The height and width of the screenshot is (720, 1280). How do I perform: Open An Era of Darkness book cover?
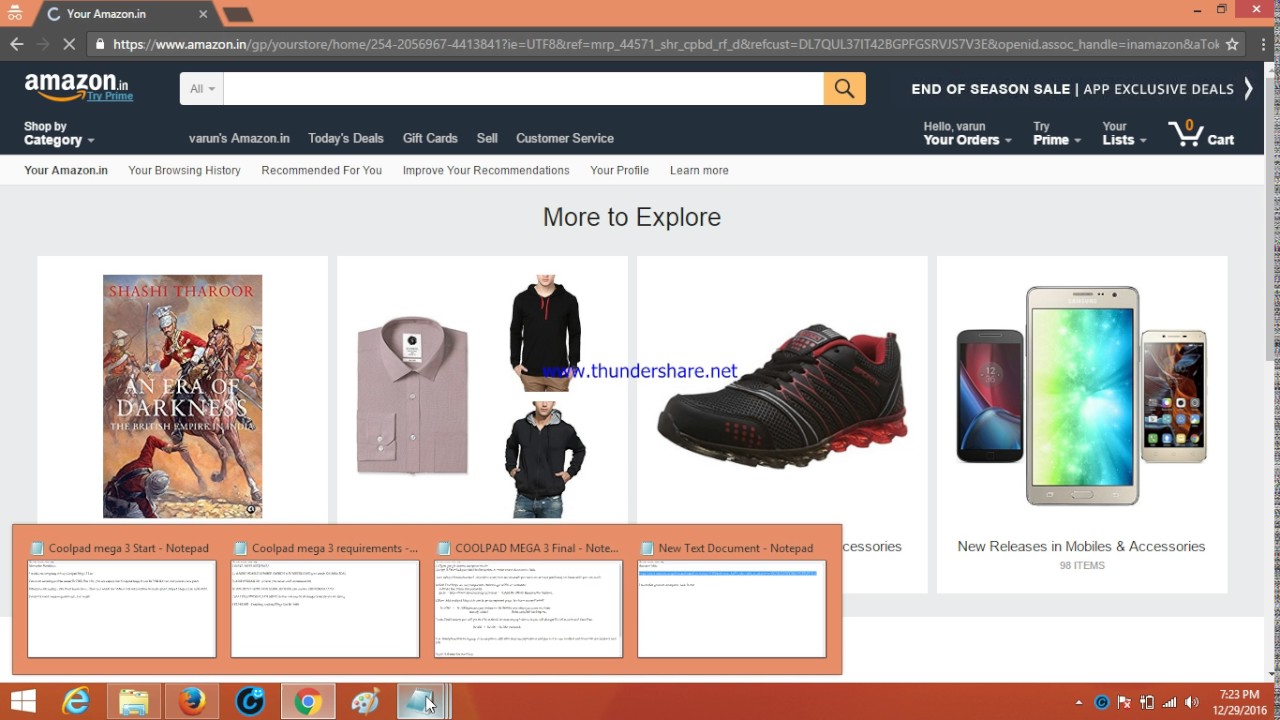182,396
